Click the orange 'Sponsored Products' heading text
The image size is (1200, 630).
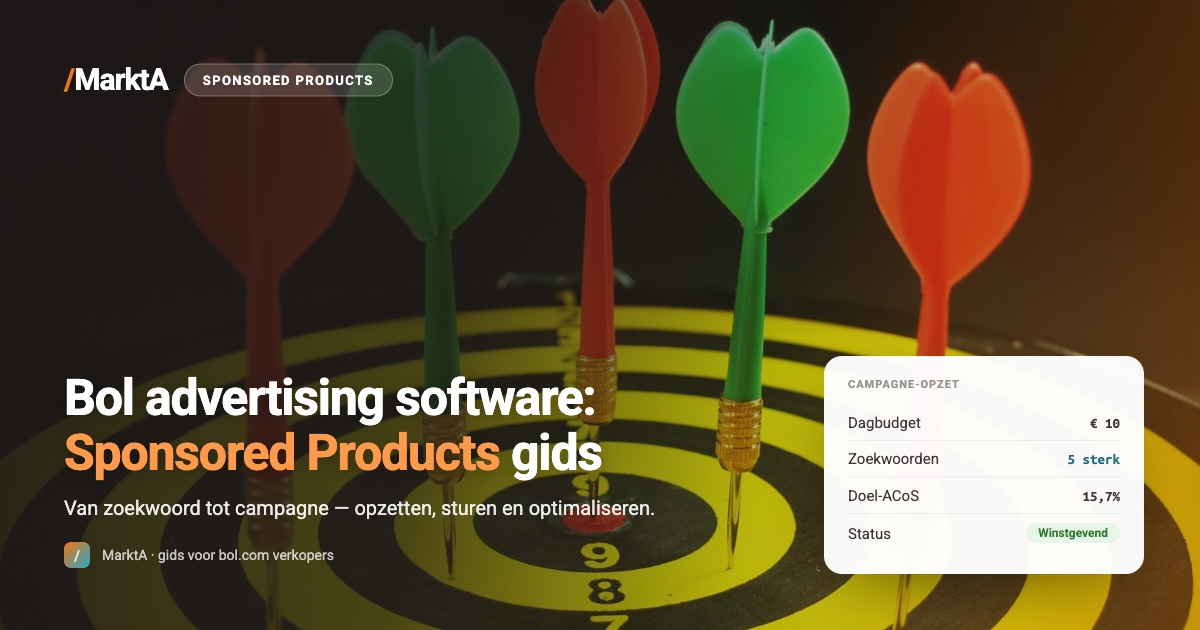282,453
